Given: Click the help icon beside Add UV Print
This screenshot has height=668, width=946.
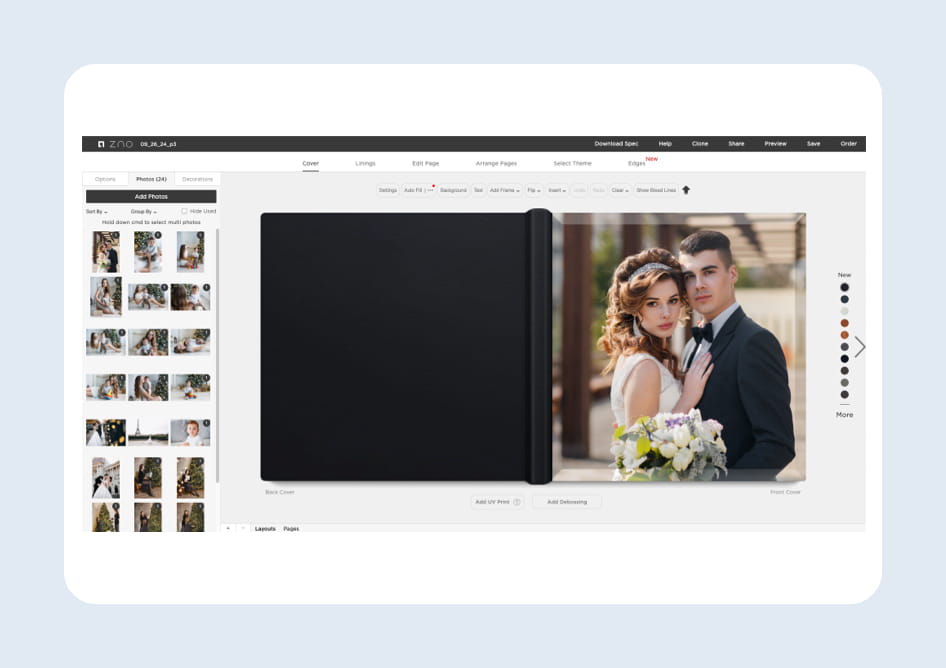Looking at the screenshot, I should [x=517, y=502].
